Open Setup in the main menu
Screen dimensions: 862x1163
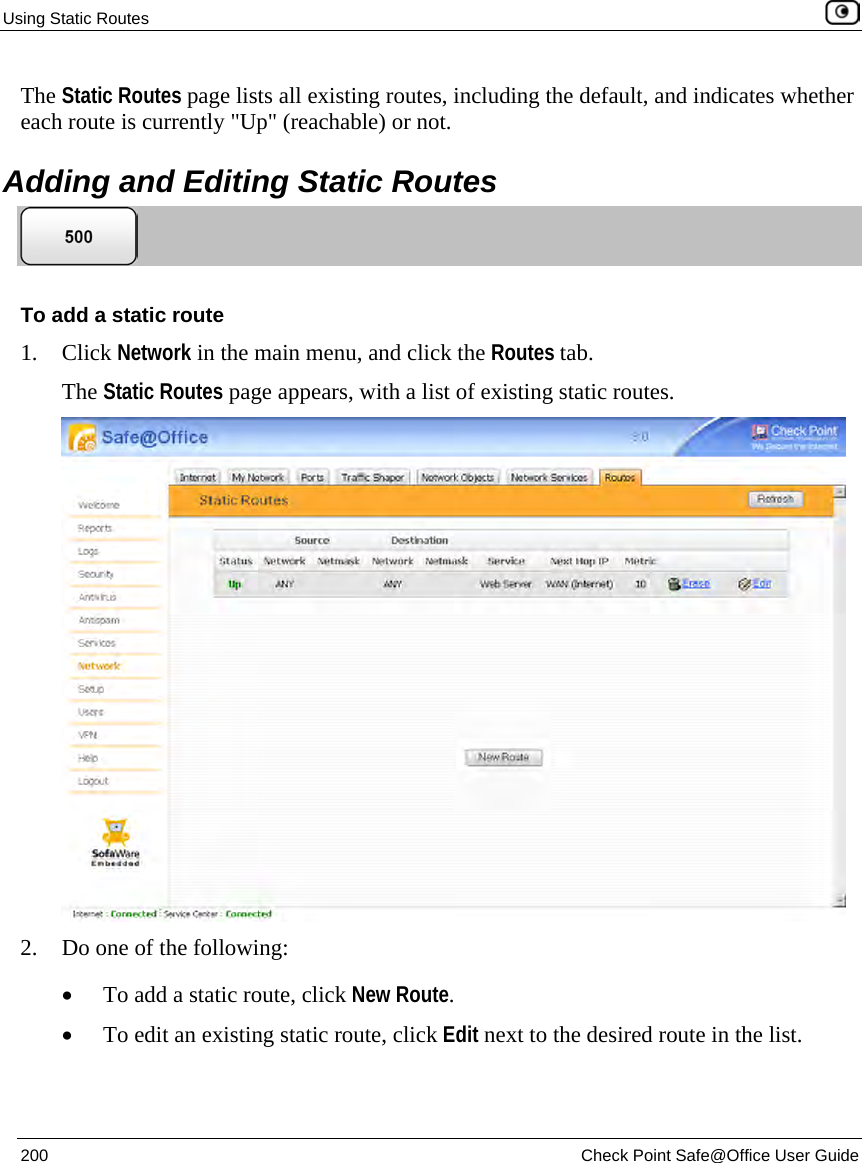pyautogui.click(x=91, y=689)
